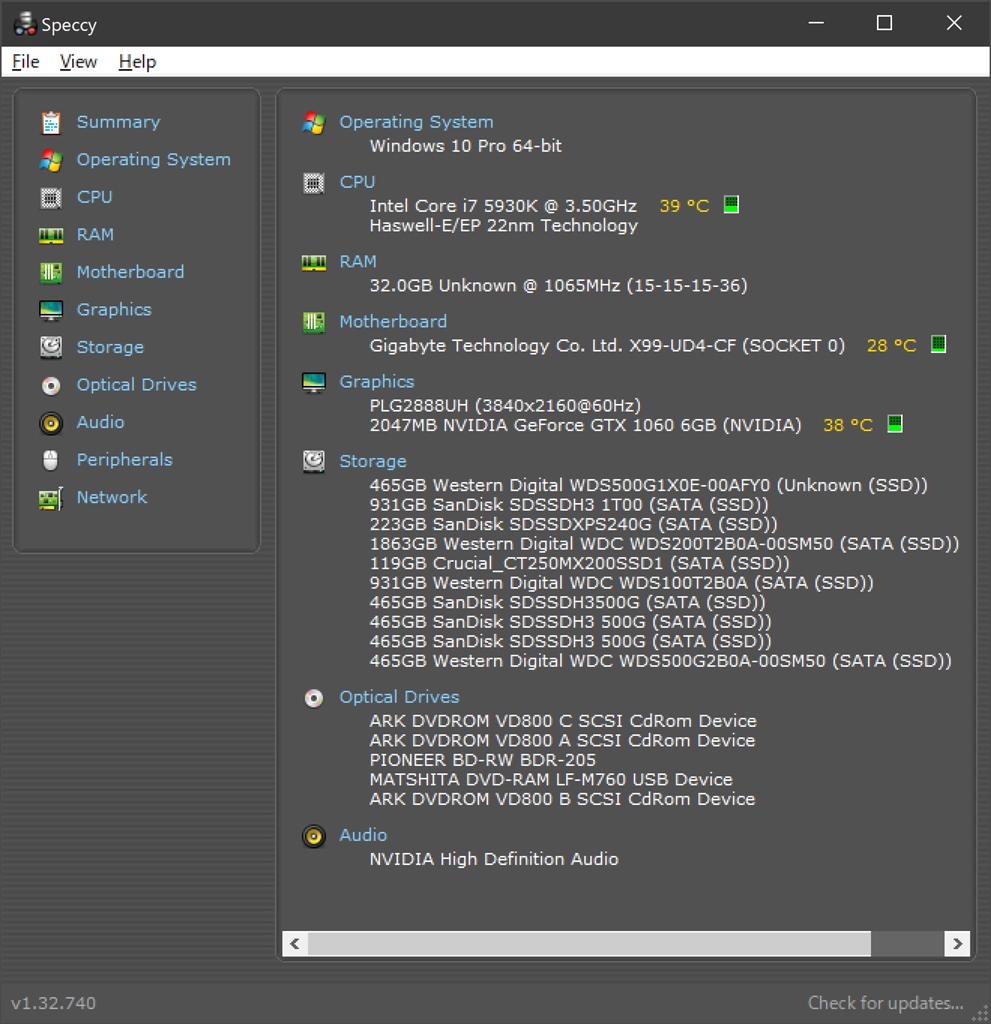Screen dimensions: 991x1024
Task: Click the Speccy app icon in title bar
Action: [x=25, y=24]
